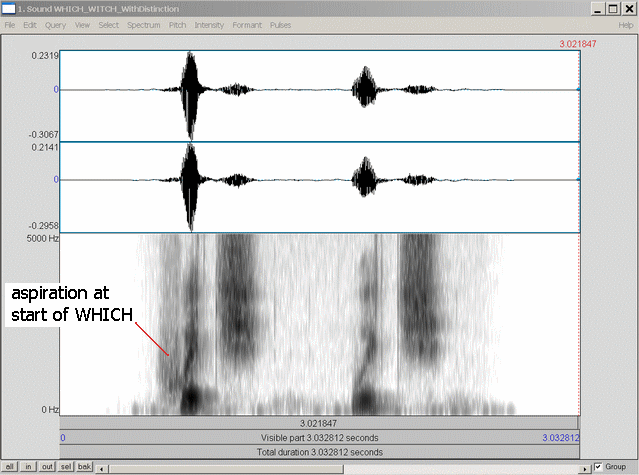
Task: Open the Edit menu
Action: 30,24
